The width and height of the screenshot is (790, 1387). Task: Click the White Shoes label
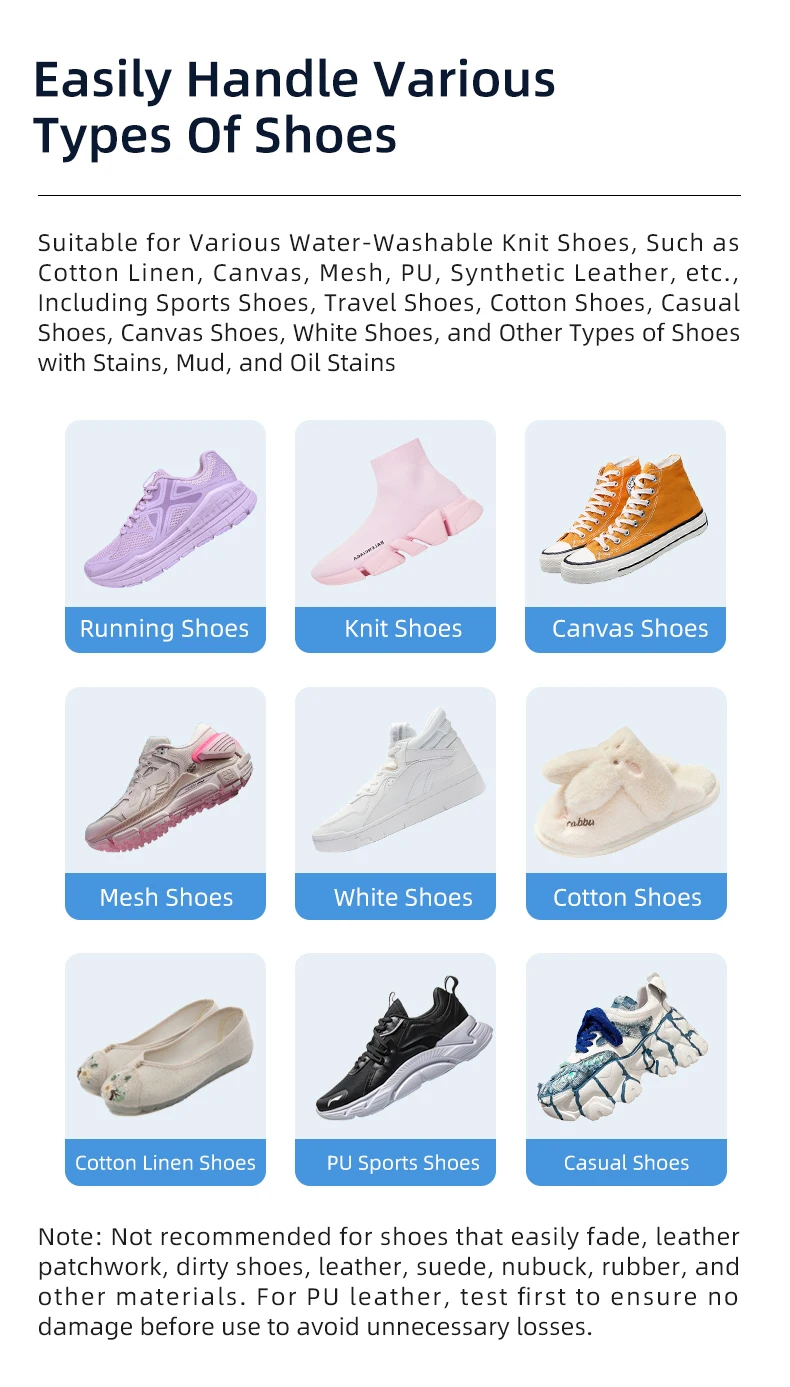(x=395, y=897)
